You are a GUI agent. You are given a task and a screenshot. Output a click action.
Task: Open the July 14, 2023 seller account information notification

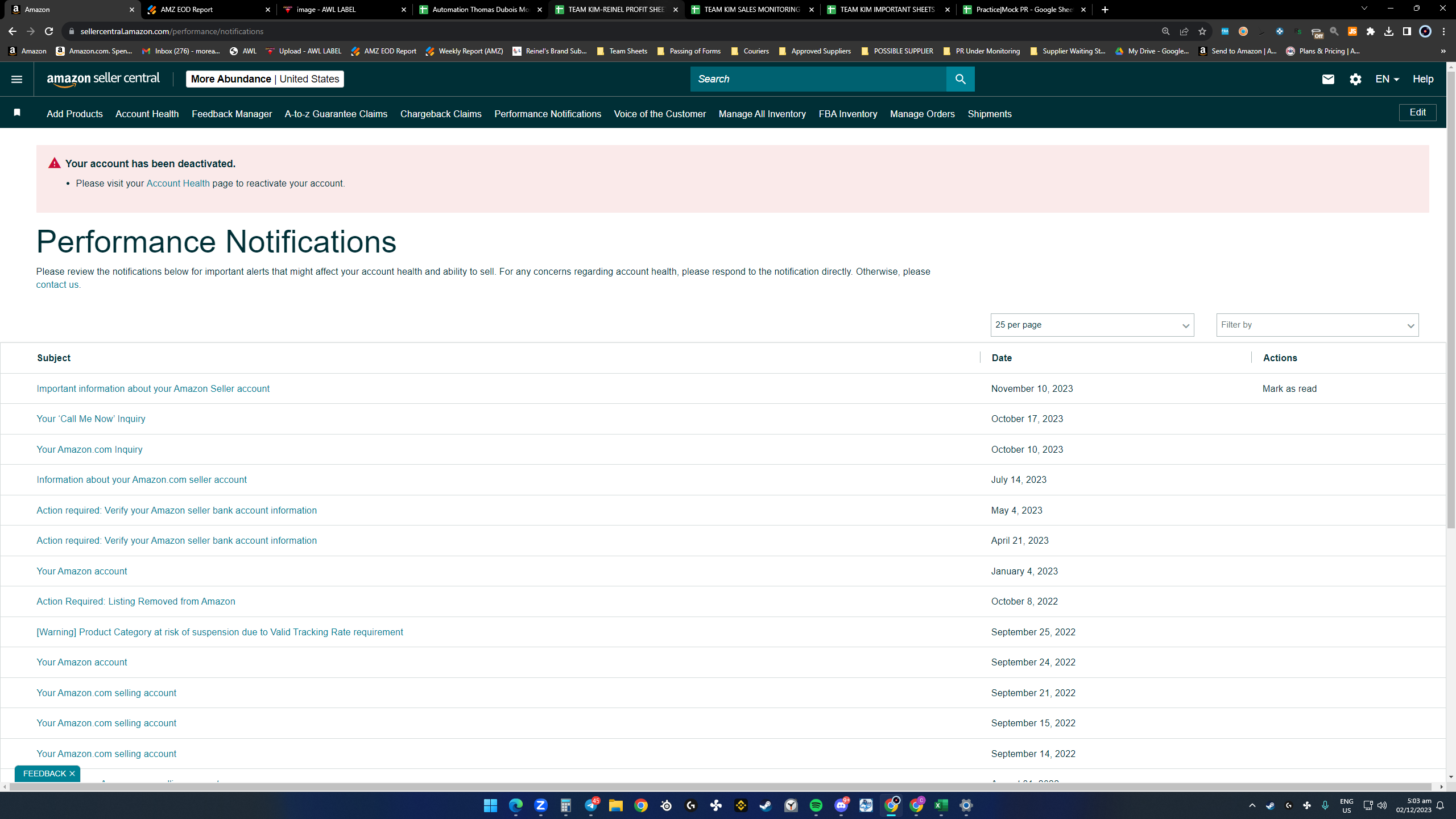point(142,479)
